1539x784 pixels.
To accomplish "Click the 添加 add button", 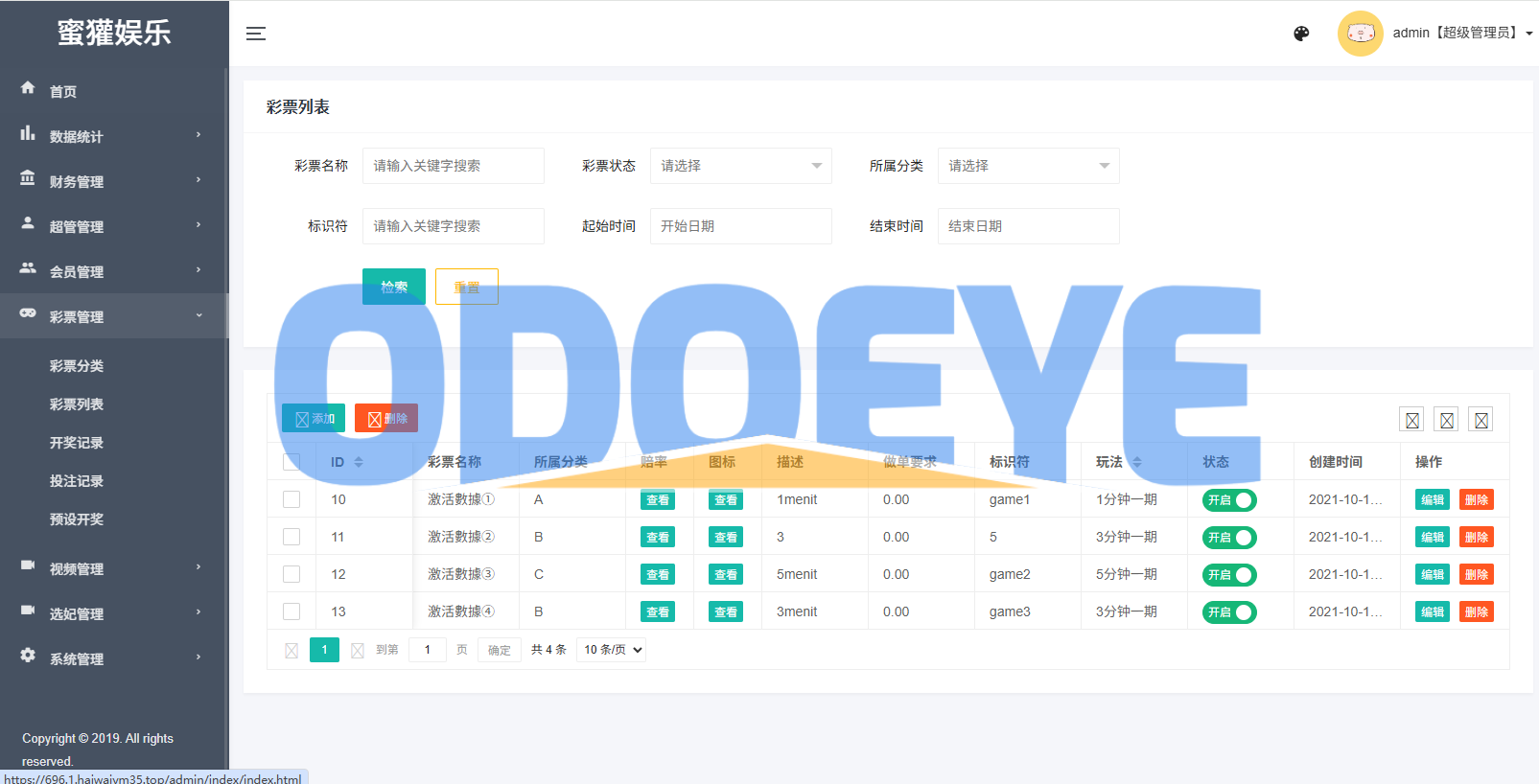I will click(314, 418).
